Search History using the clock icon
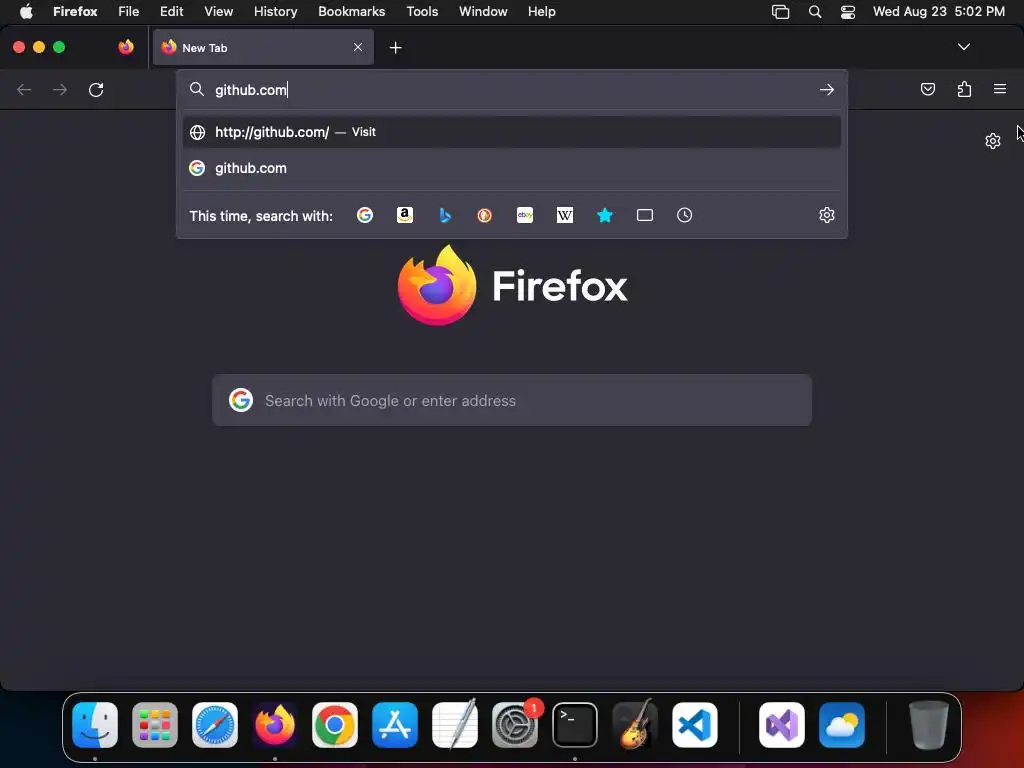 [684, 215]
